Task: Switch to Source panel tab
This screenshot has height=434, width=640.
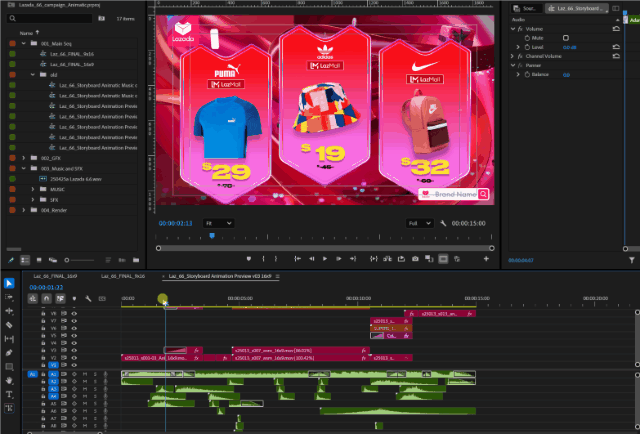Action: (x=529, y=8)
